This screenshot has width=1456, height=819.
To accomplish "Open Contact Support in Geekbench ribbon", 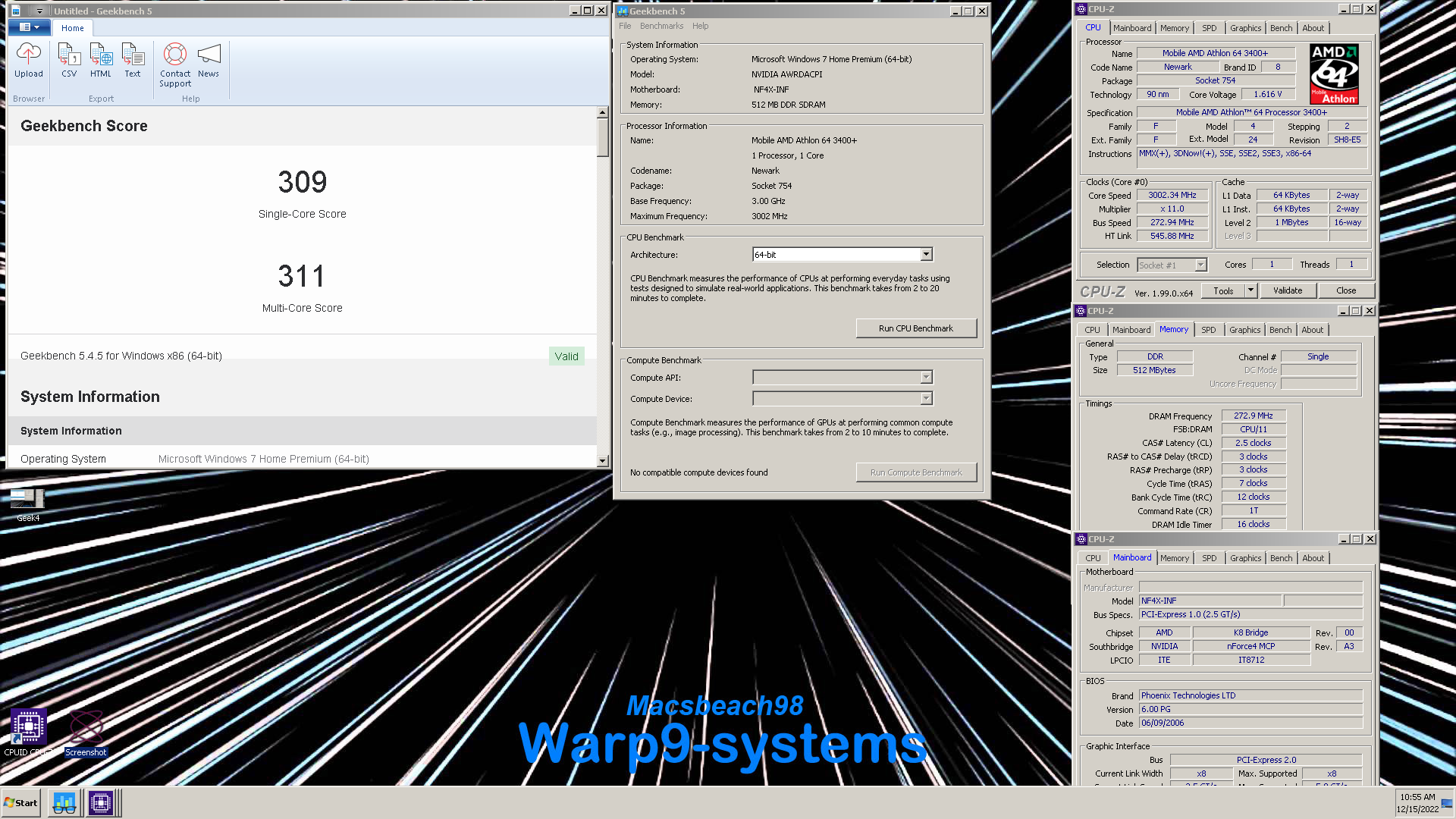I will [175, 65].
